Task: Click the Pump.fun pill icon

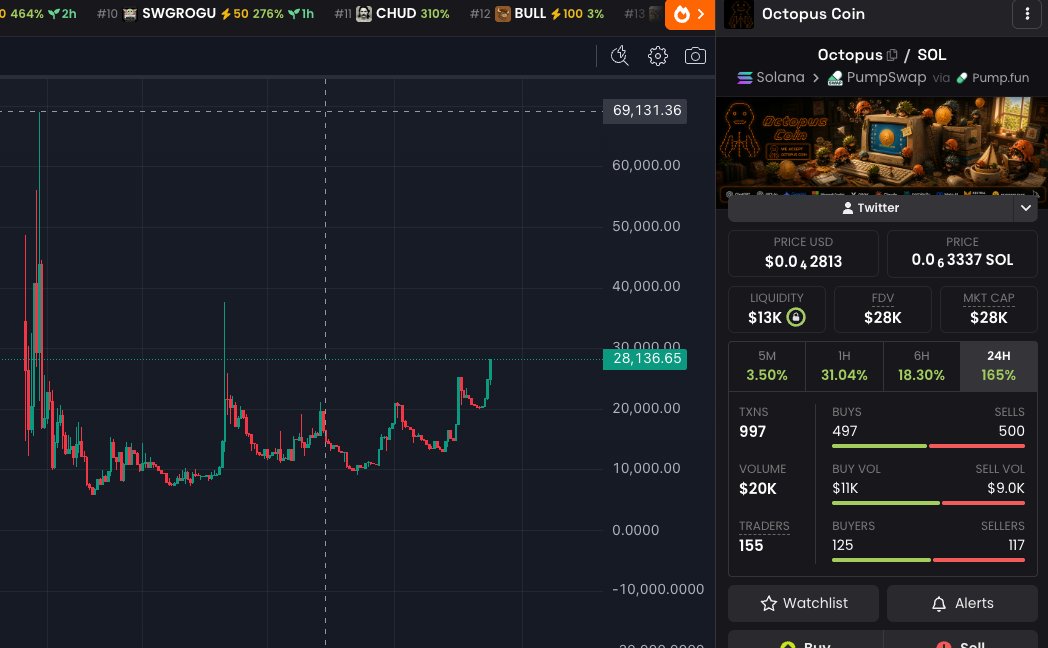Action: [x=962, y=78]
